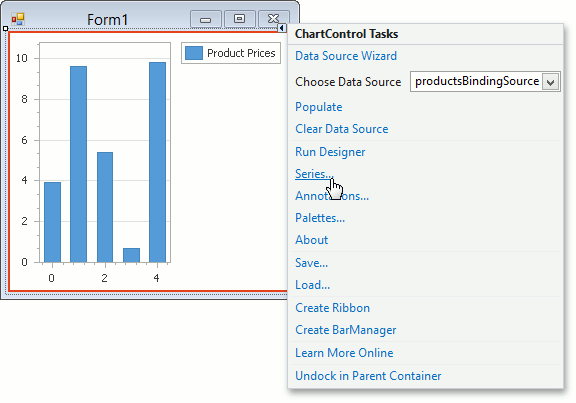Select Create BarManager
This screenshot has width=576, height=403.
346,330
